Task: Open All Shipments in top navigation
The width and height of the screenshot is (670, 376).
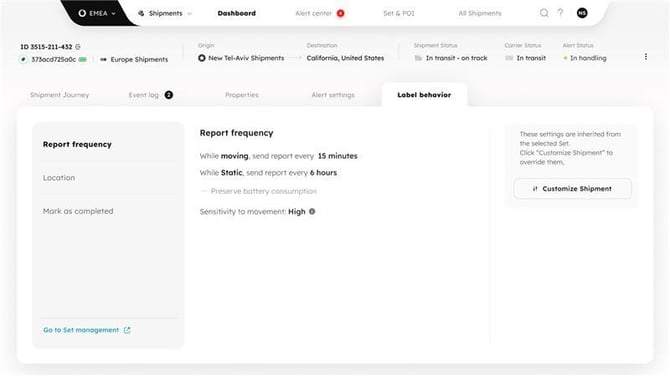Action: [x=479, y=13]
